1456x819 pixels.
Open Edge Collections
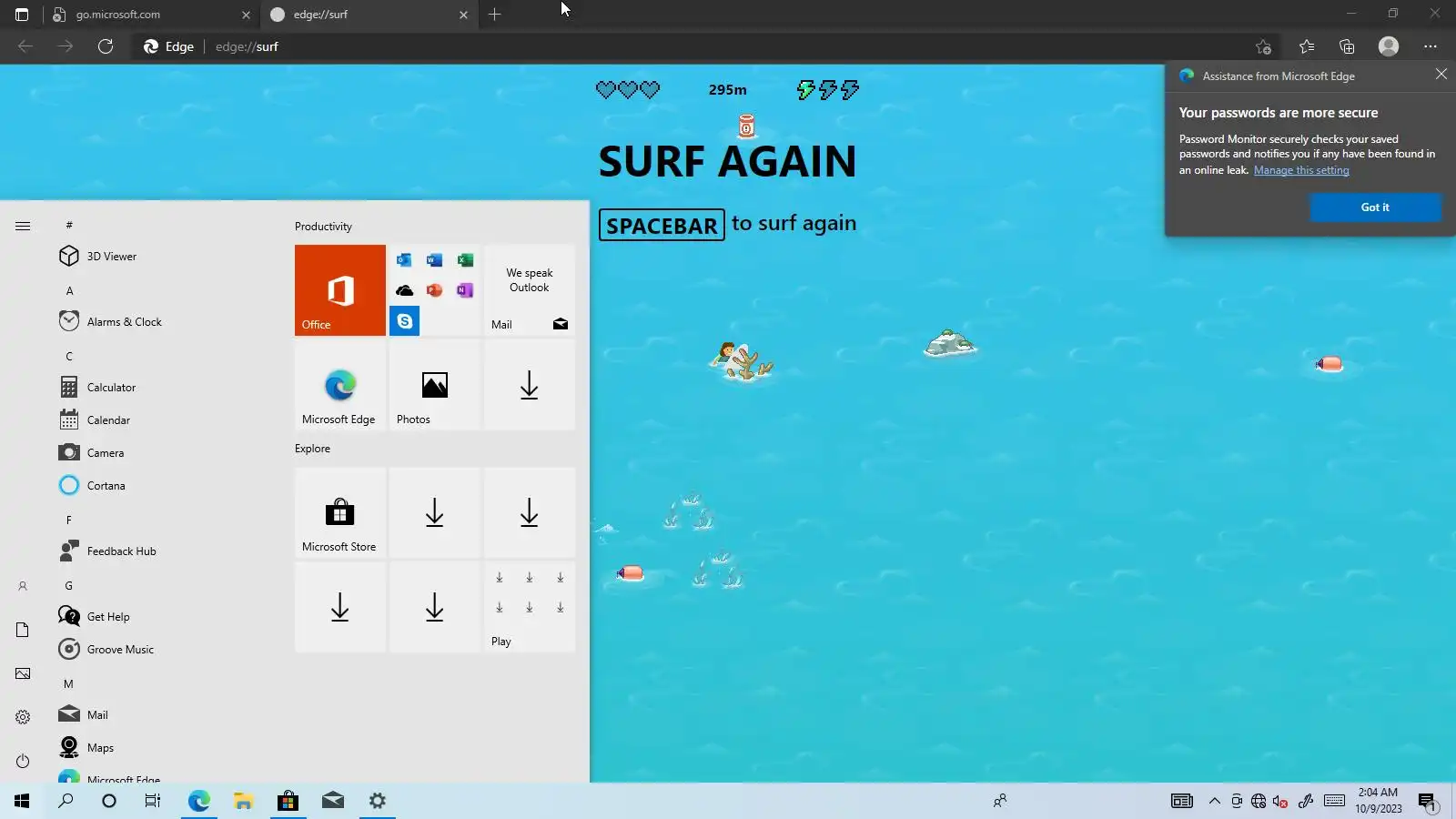tap(1347, 46)
